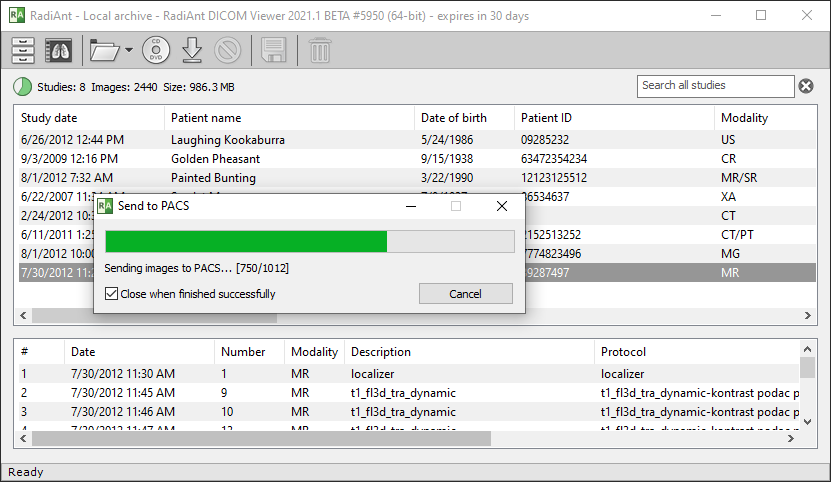Click left arrow of series horizontal scrollbar
The image size is (831, 482).
(x=23, y=439)
